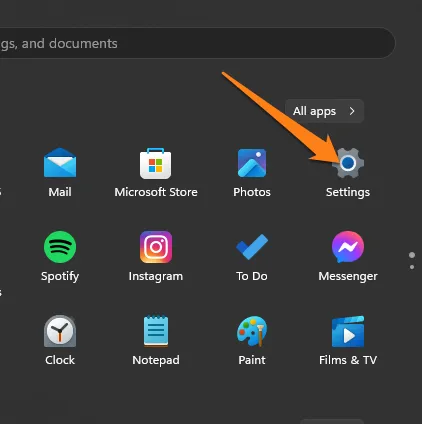This screenshot has width=422, height=424.
Task: Open the Settings gear app
Action: [348, 163]
